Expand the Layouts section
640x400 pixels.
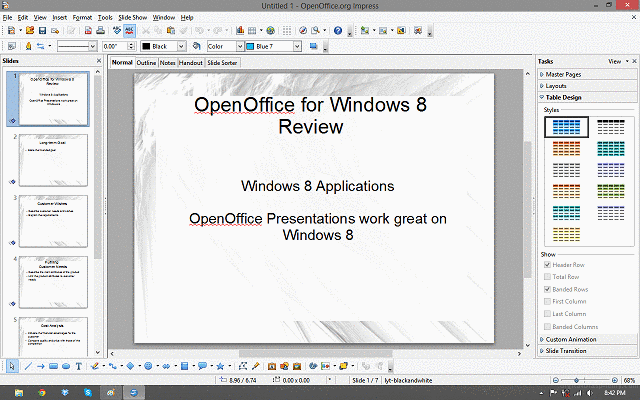587,86
